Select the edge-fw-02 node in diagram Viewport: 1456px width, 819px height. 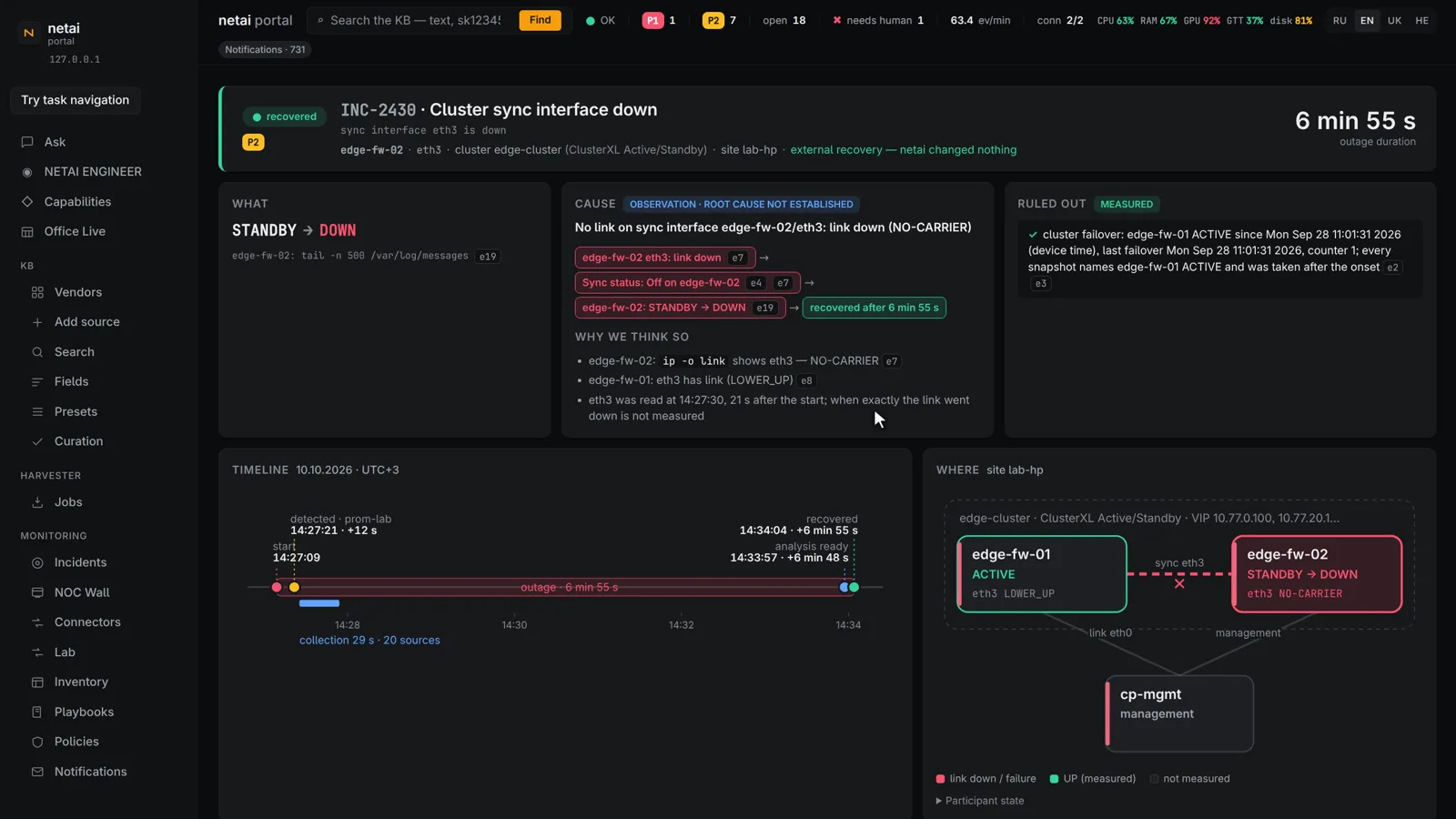click(x=1317, y=574)
